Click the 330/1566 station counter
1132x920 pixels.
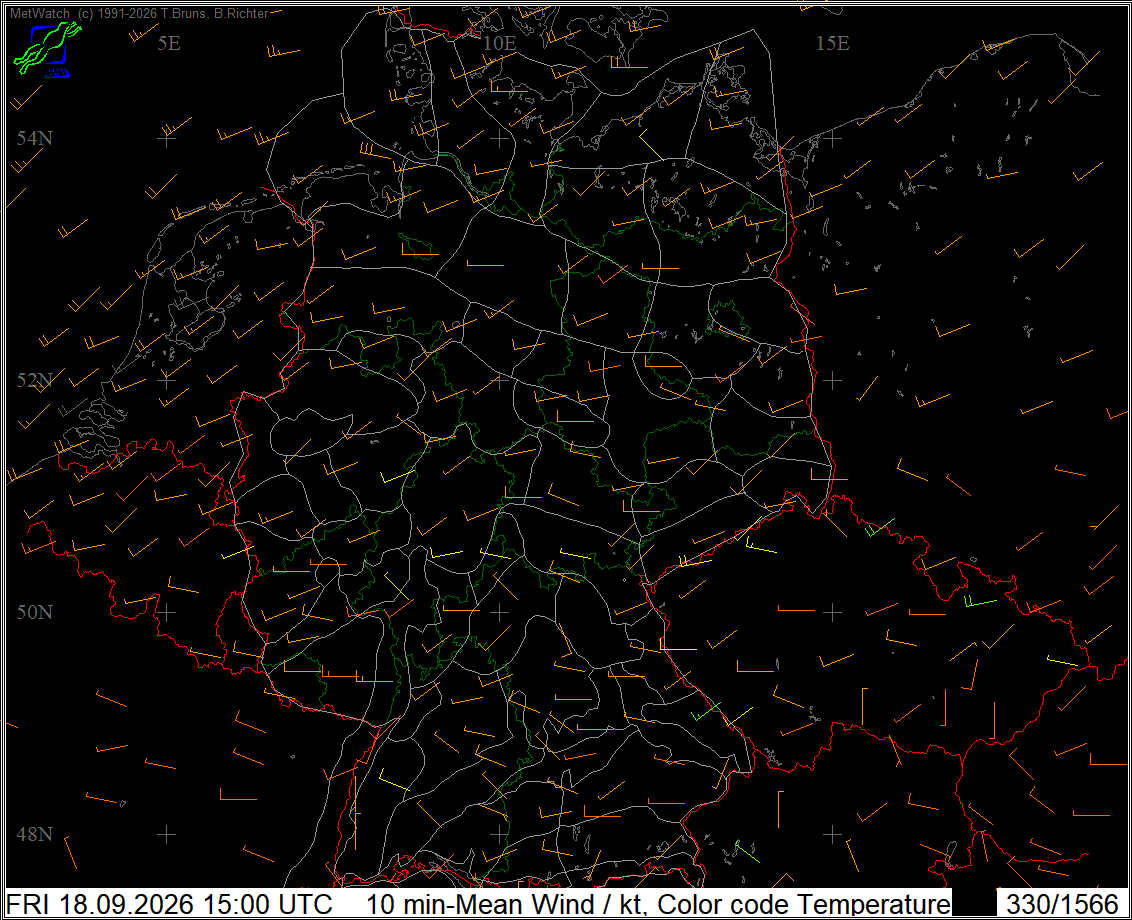coord(1062,904)
